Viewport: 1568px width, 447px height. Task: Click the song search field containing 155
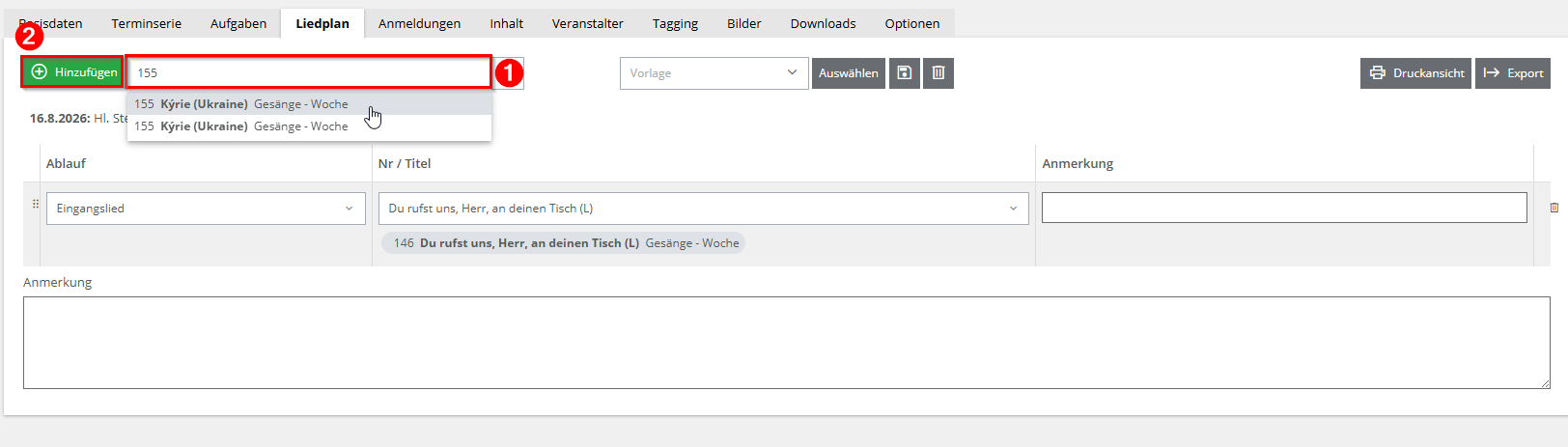309,72
